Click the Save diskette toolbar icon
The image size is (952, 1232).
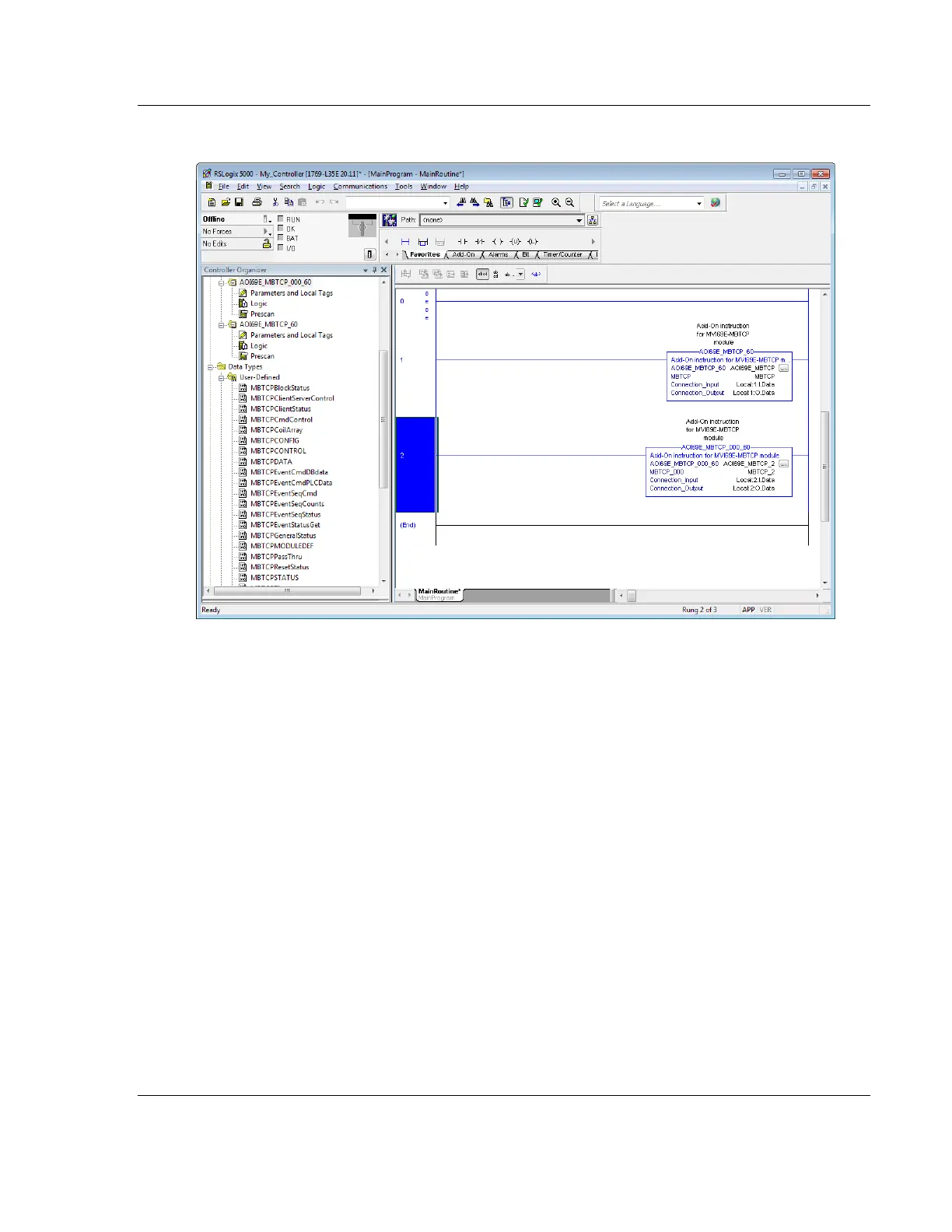point(239,202)
